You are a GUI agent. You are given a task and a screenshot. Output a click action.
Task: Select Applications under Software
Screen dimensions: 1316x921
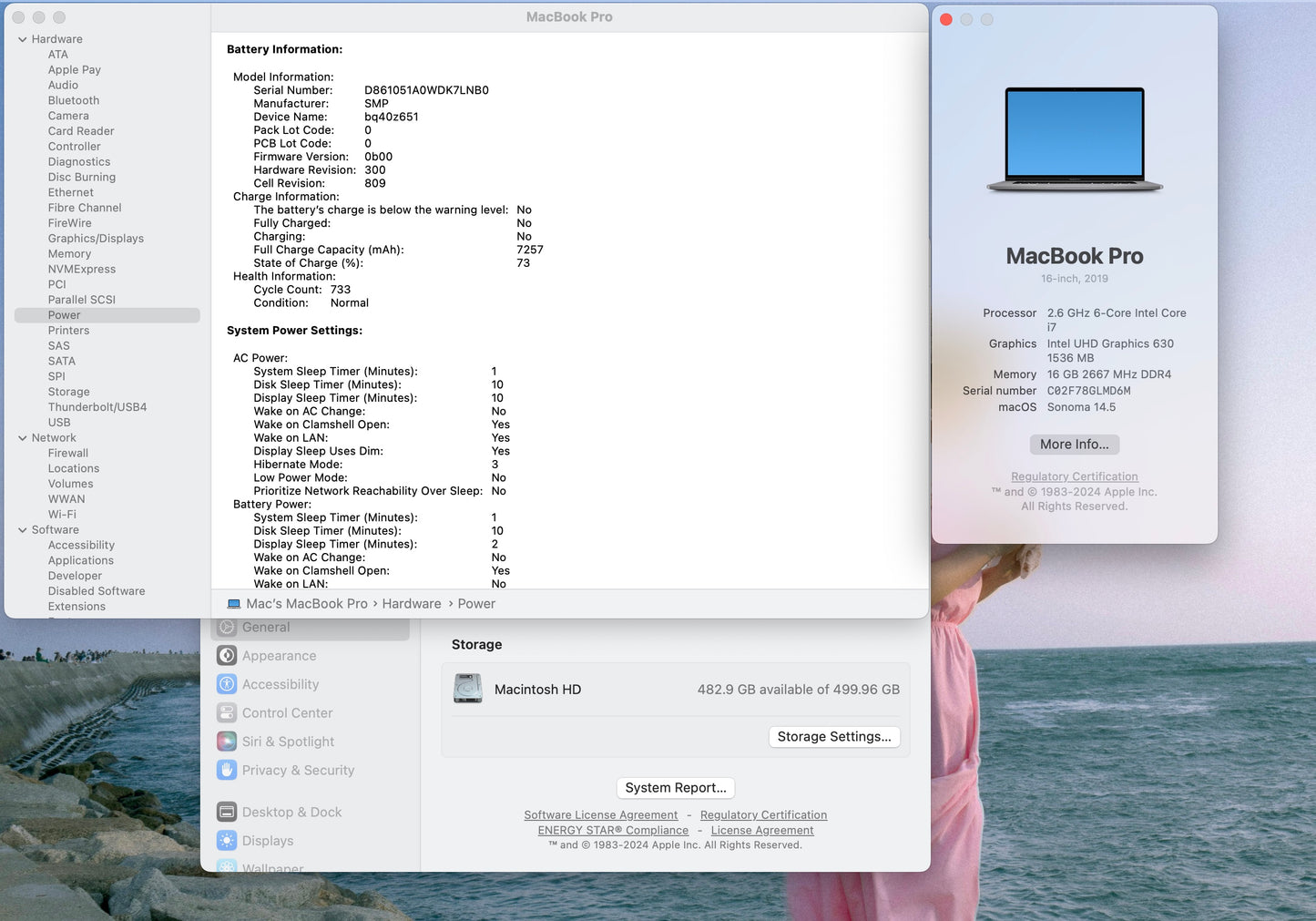point(80,560)
